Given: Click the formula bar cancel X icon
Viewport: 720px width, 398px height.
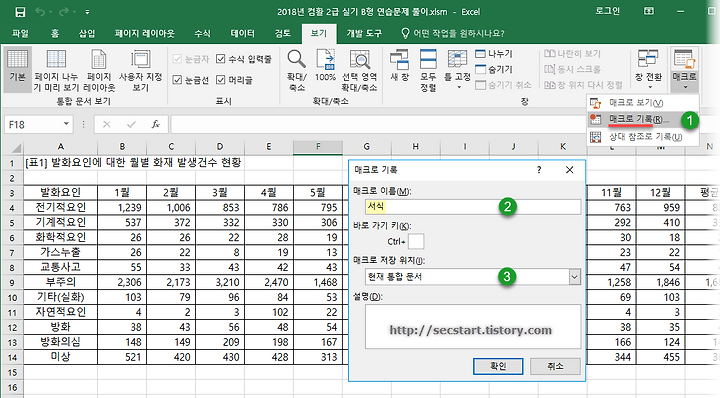Looking at the screenshot, I should pyautogui.click(x=107, y=124).
